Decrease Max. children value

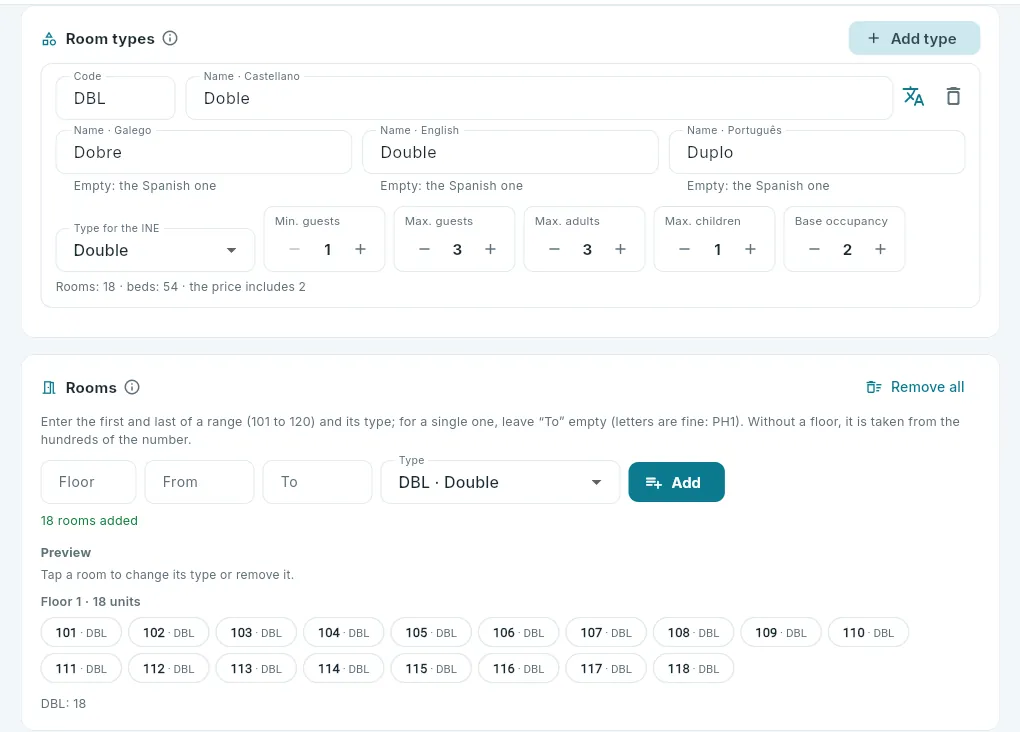click(x=684, y=249)
